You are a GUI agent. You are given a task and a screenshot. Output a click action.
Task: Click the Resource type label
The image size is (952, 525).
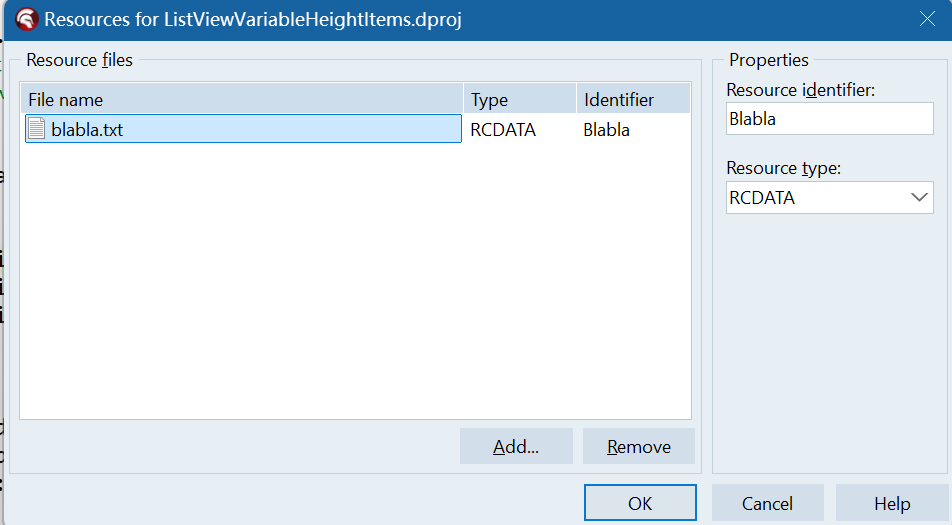point(783,168)
